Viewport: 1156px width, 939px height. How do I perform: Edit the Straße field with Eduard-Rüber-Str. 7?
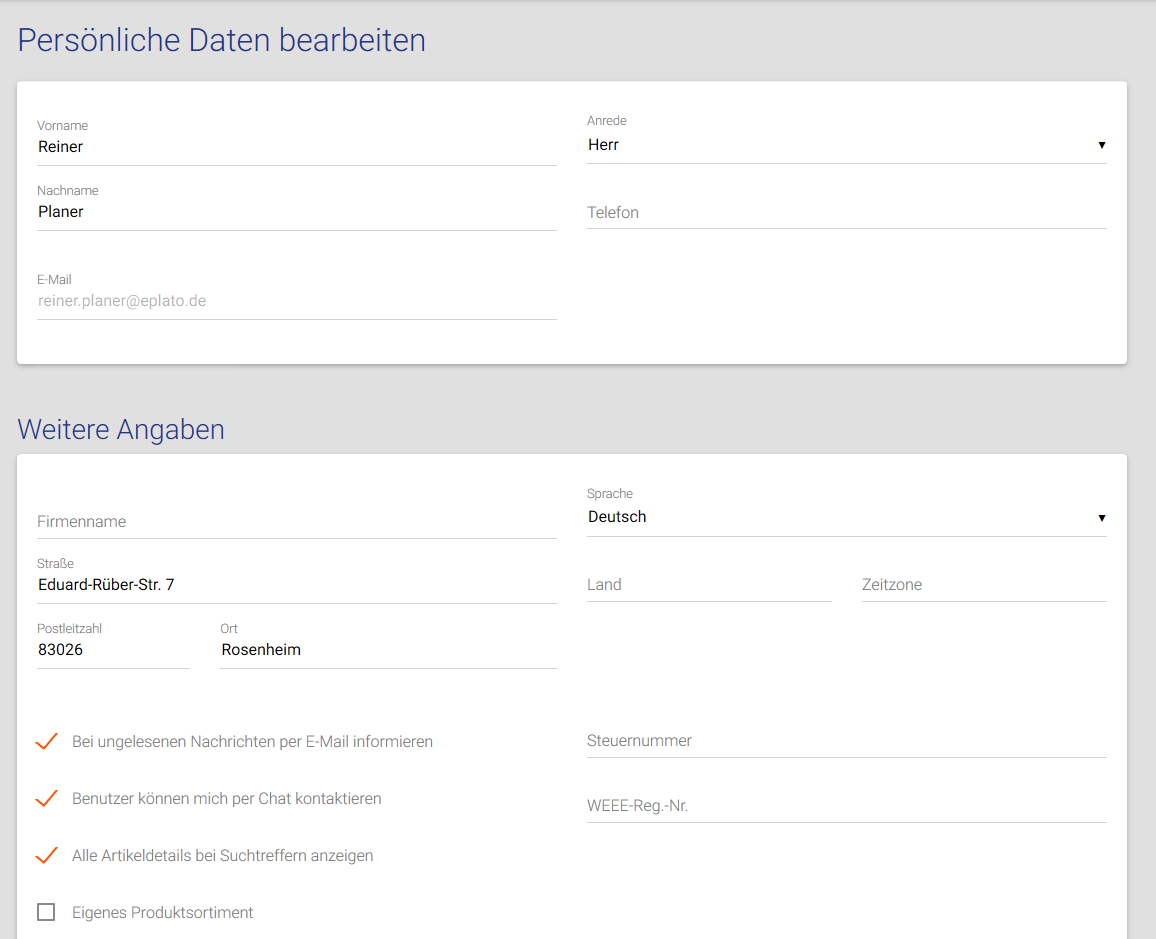[296, 585]
